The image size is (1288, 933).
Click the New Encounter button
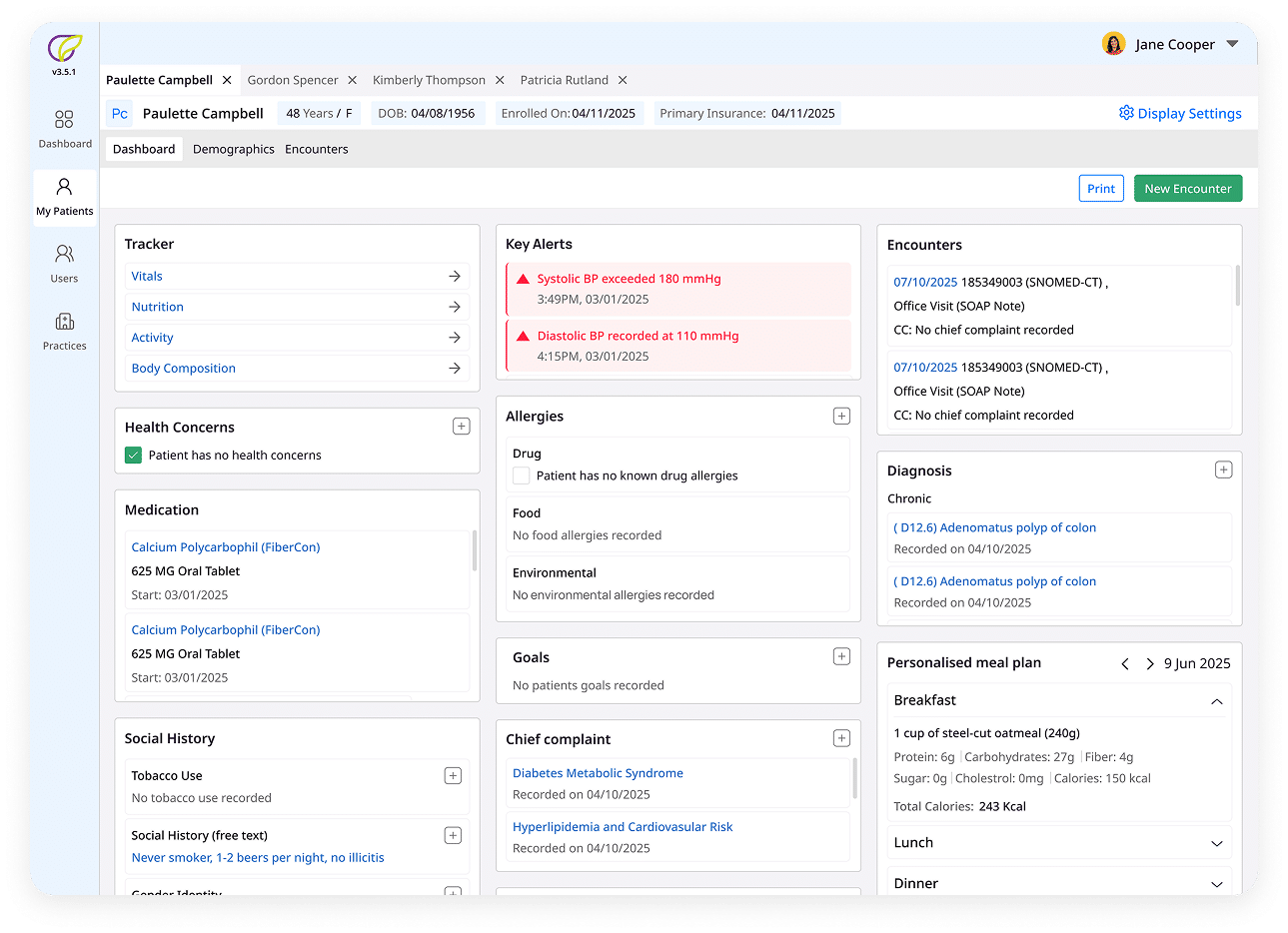(x=1187, y=189)
